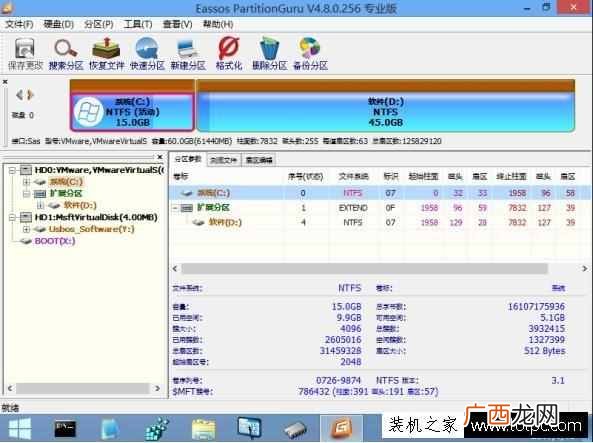Collapse the 扩展分区 node in tree
This screenshot has height=443, width=593.
point(26,194)
